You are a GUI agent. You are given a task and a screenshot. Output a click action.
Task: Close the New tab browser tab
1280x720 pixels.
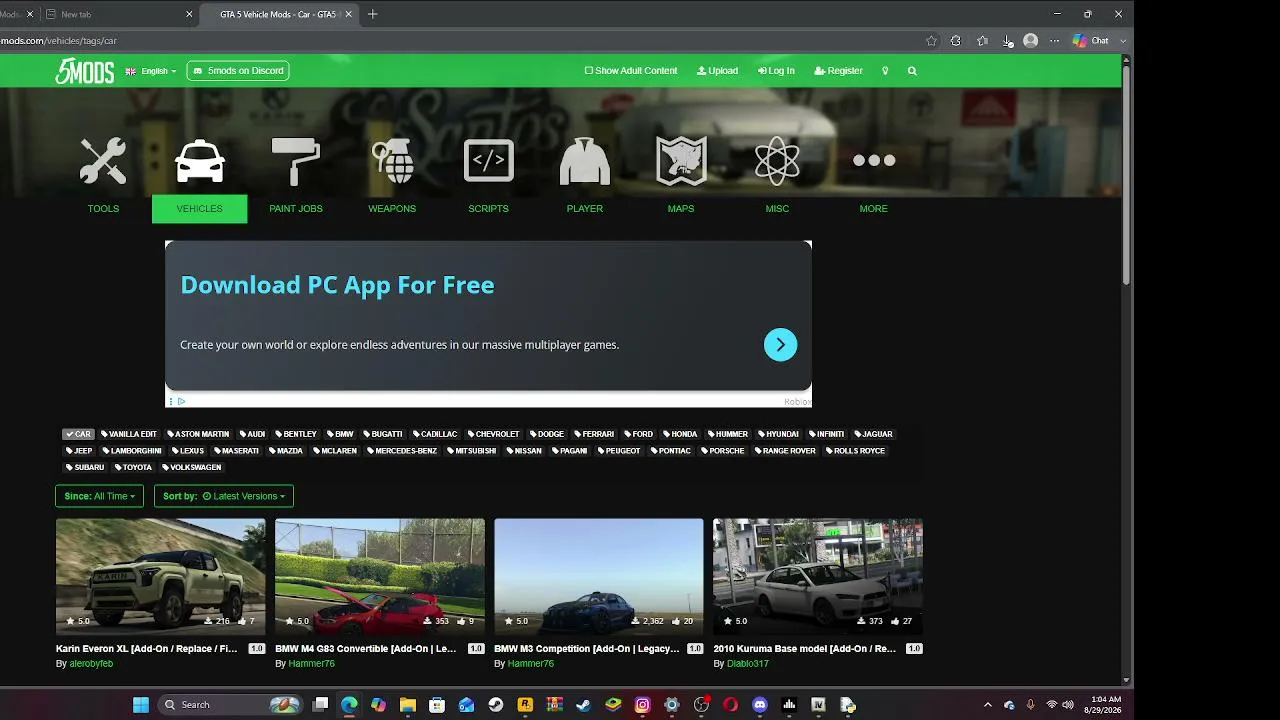[189, 14]
